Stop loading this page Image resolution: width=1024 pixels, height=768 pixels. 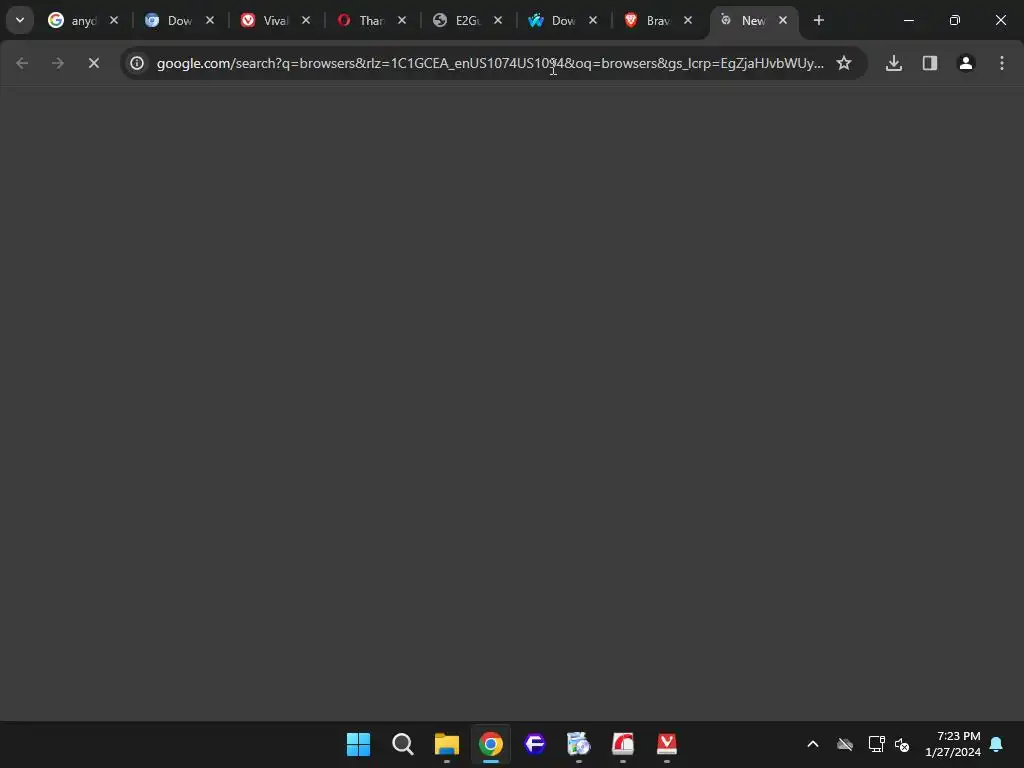tap(93, 63)
